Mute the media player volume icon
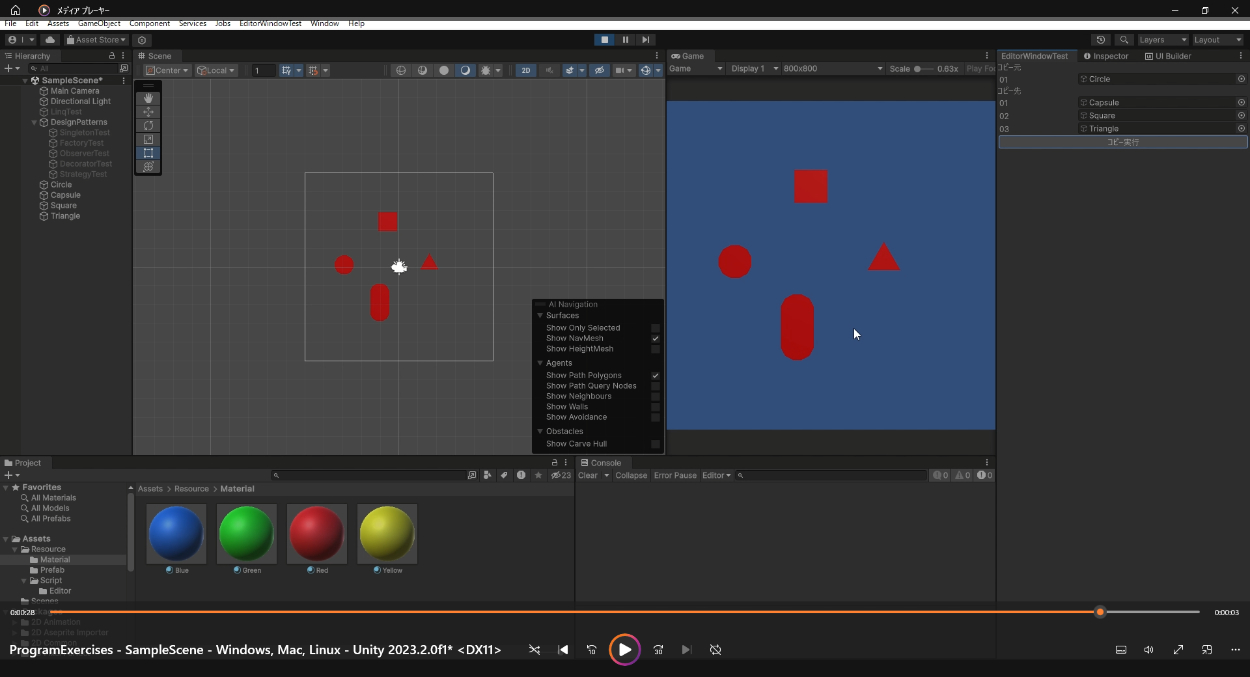 tap(1149, 650)
